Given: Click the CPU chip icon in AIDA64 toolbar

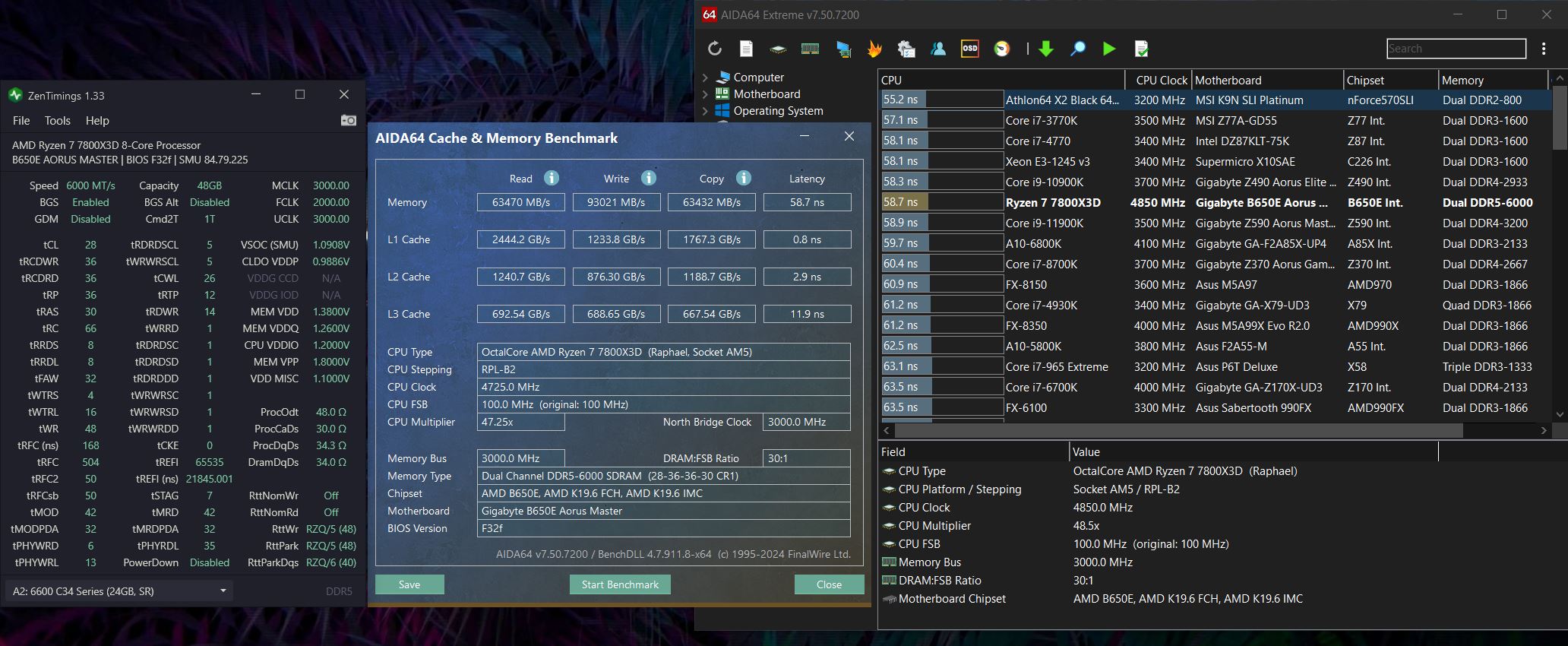Looking at the screenshot, I should pyautogui.click(x=778, y=49).
